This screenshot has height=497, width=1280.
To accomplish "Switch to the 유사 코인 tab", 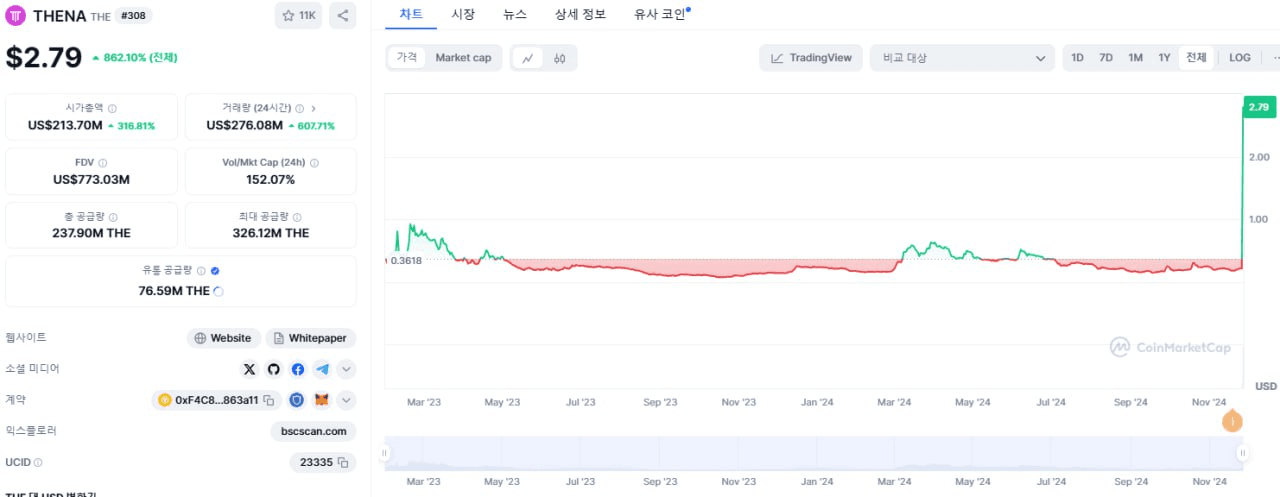I will 661,15.
